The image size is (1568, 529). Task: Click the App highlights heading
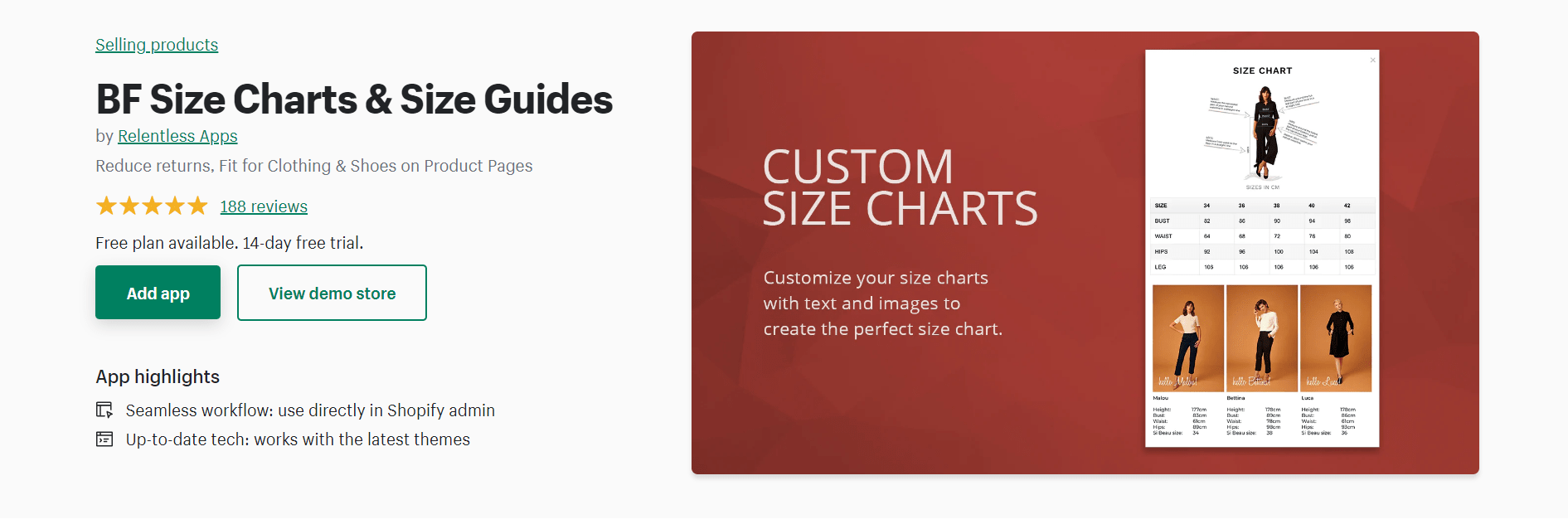(158, 377)
